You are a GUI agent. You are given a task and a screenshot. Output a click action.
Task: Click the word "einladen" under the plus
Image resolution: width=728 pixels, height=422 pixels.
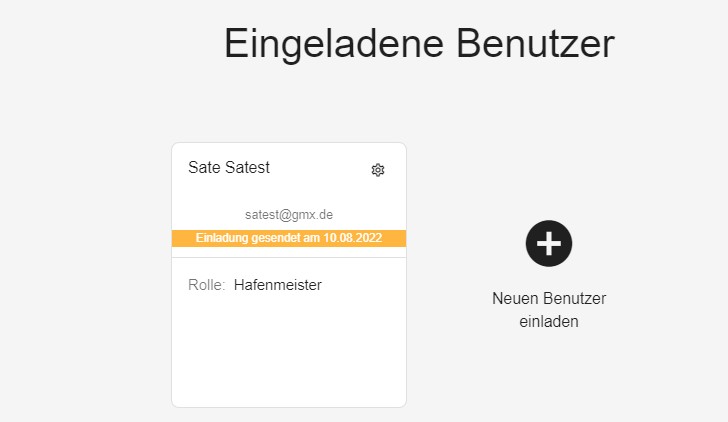click(549, 321)
